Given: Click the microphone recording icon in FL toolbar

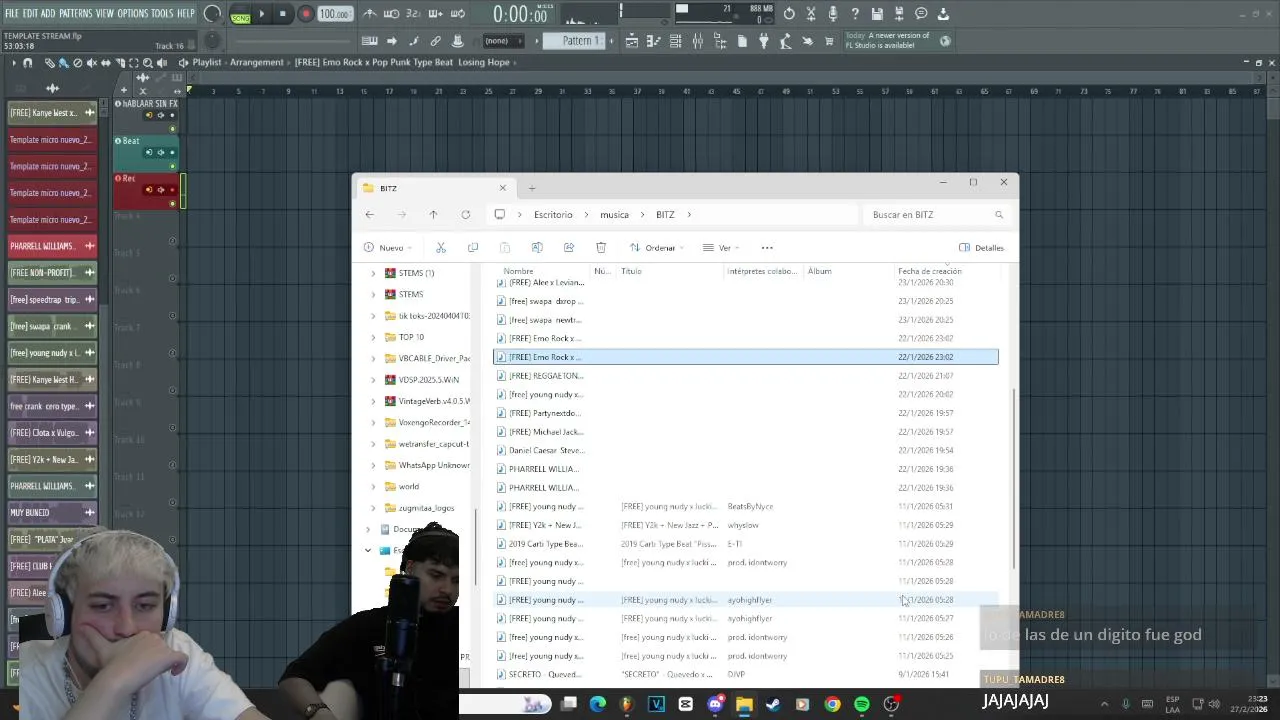Looking at the screenshot, I should pyautogui.click(x=833, y=14).
